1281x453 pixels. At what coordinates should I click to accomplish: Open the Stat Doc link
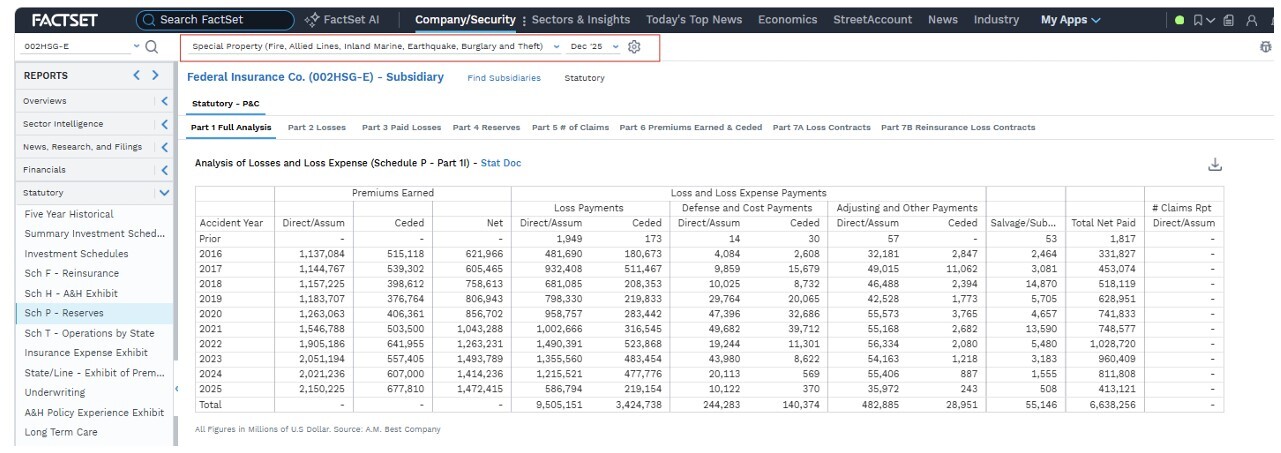click(501, 163)
